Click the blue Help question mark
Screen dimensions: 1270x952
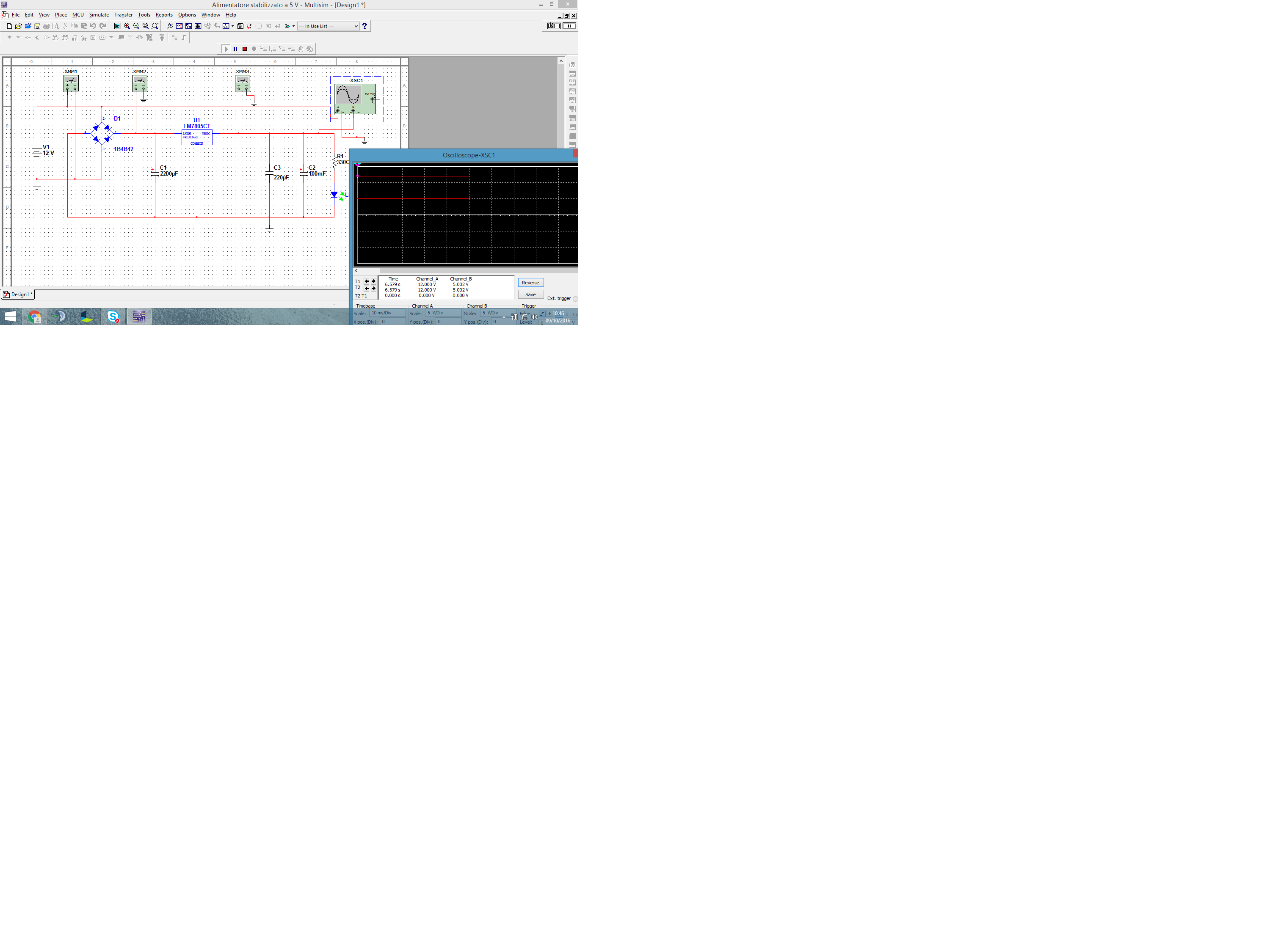click(364, 26)
